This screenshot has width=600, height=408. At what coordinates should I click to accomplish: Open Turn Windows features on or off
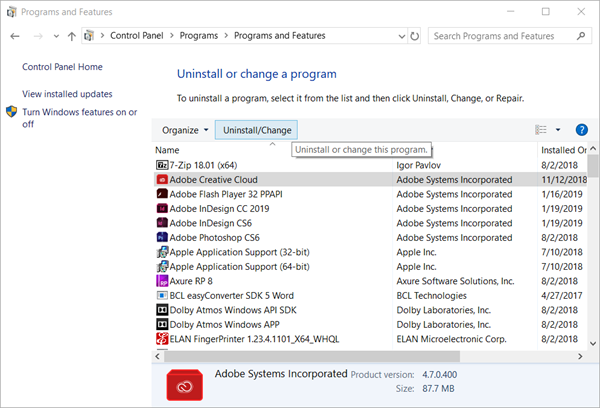[x=80, y=118]
